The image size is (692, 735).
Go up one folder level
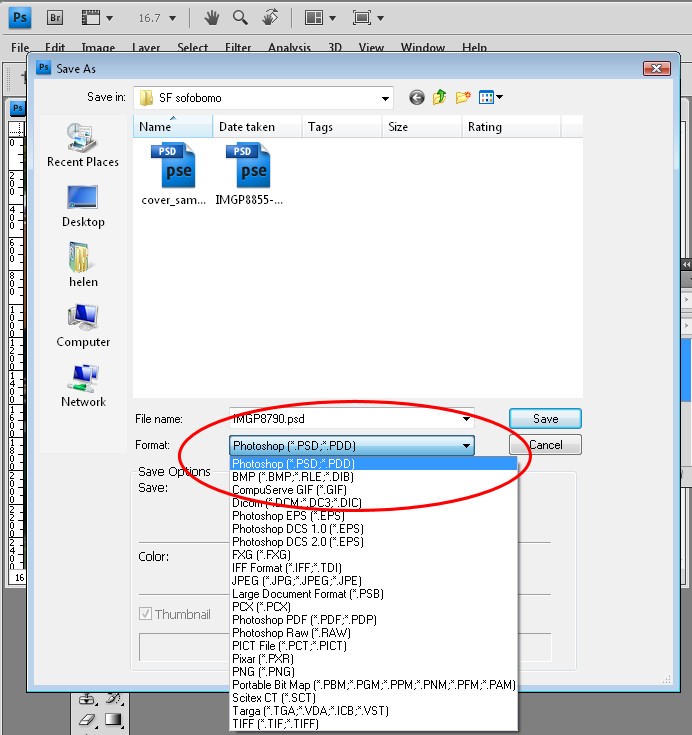click(x=440, y=97)
